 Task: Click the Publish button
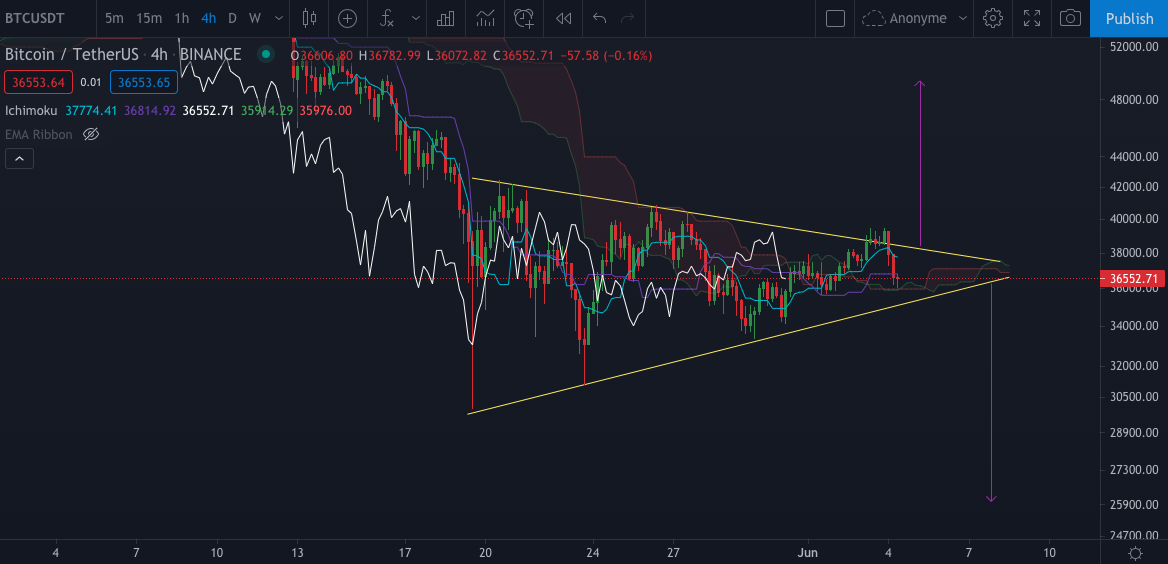tap(1129, 18)
